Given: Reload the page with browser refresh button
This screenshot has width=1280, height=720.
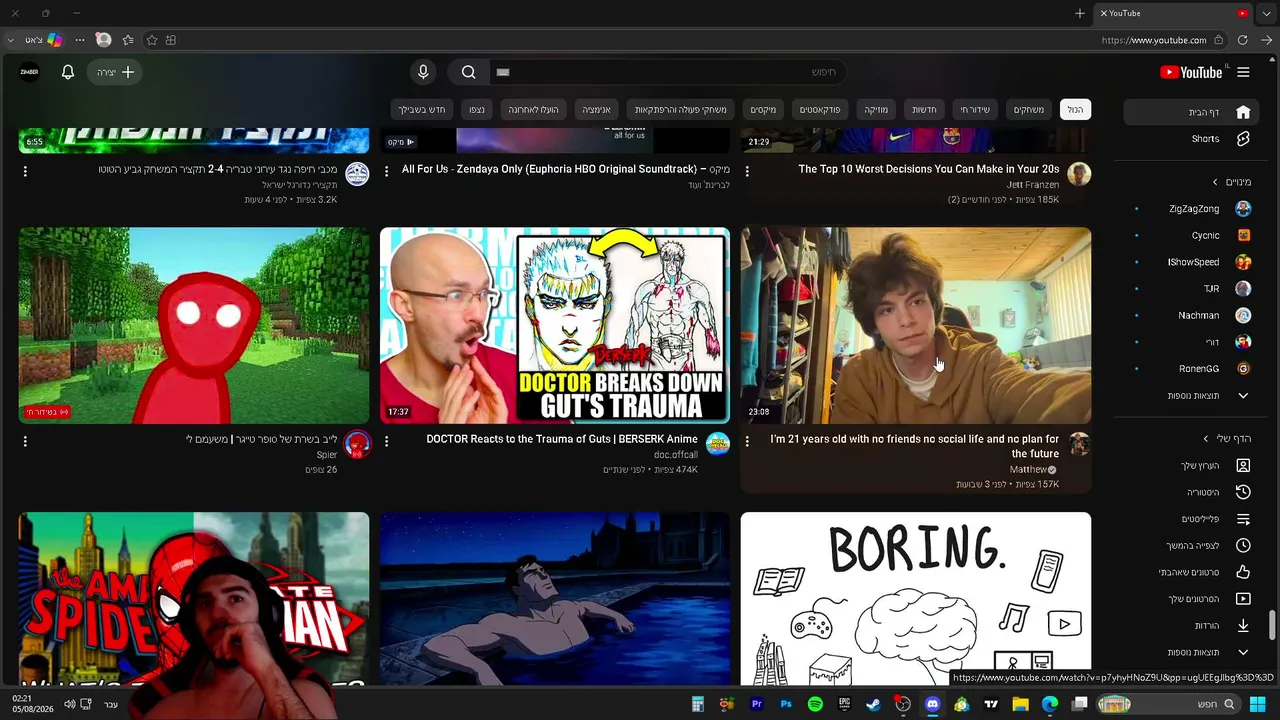Looking at the screenshot, I should [1243, 40].
